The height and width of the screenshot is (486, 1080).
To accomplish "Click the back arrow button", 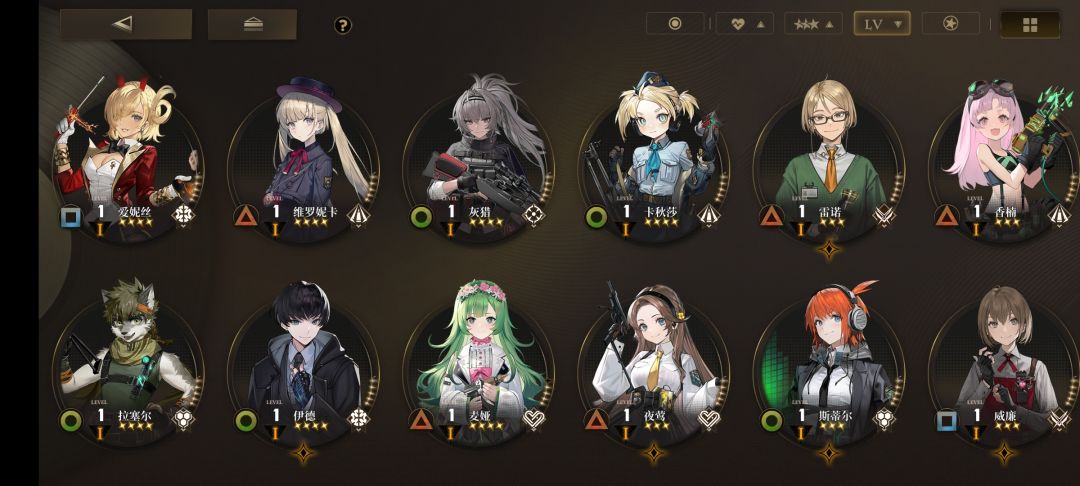I will [125, 24].
